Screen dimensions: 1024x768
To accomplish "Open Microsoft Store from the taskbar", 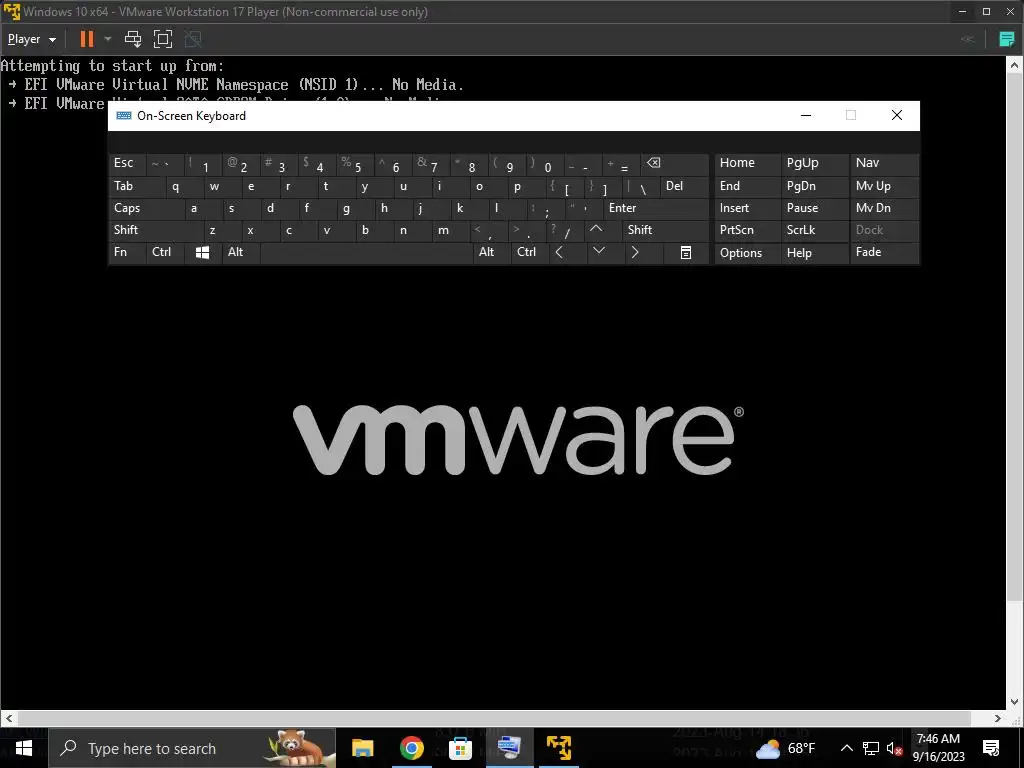I will tap(460, 748).
